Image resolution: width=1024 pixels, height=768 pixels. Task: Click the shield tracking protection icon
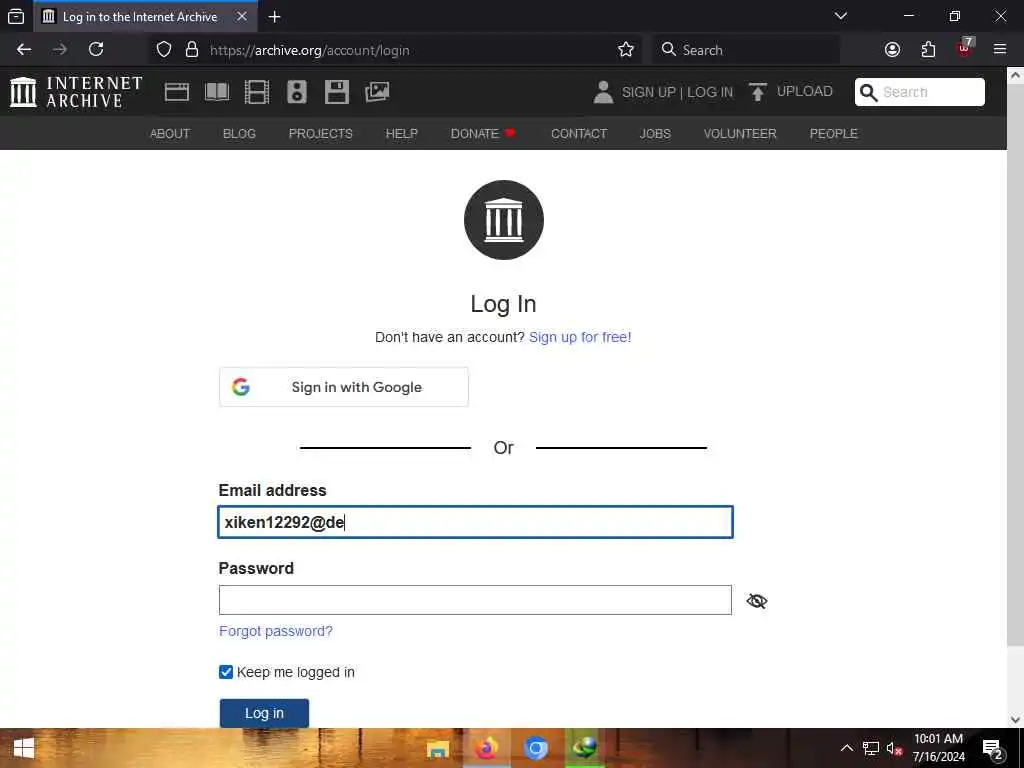point(164,50)
